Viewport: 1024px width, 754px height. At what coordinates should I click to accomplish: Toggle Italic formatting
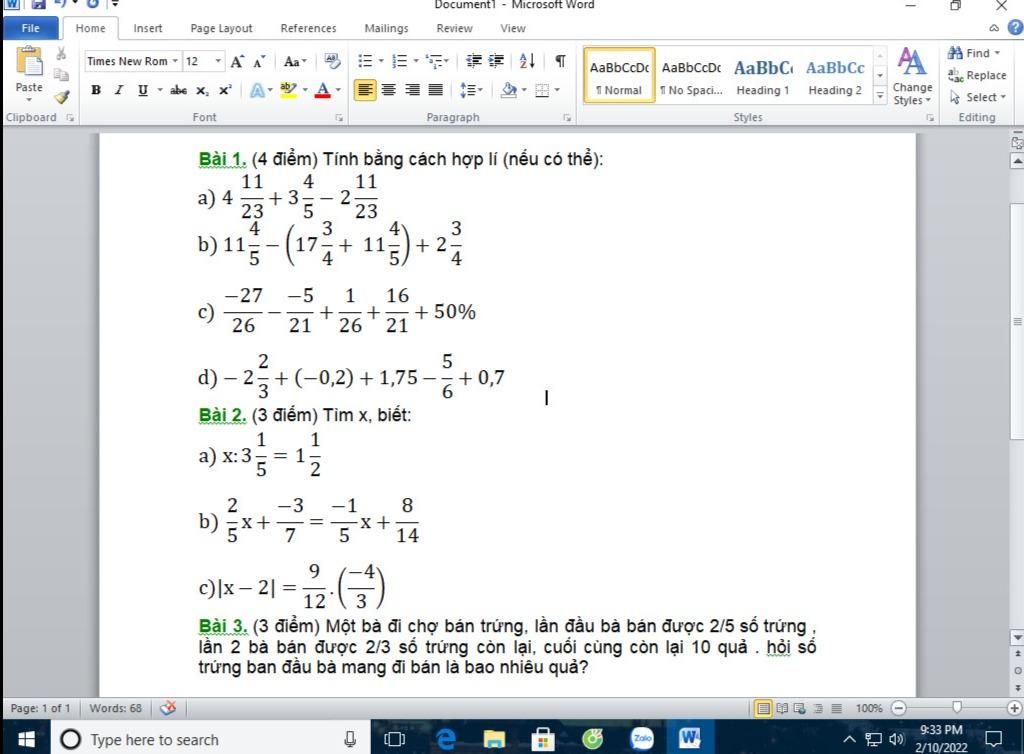pos(119,90)
